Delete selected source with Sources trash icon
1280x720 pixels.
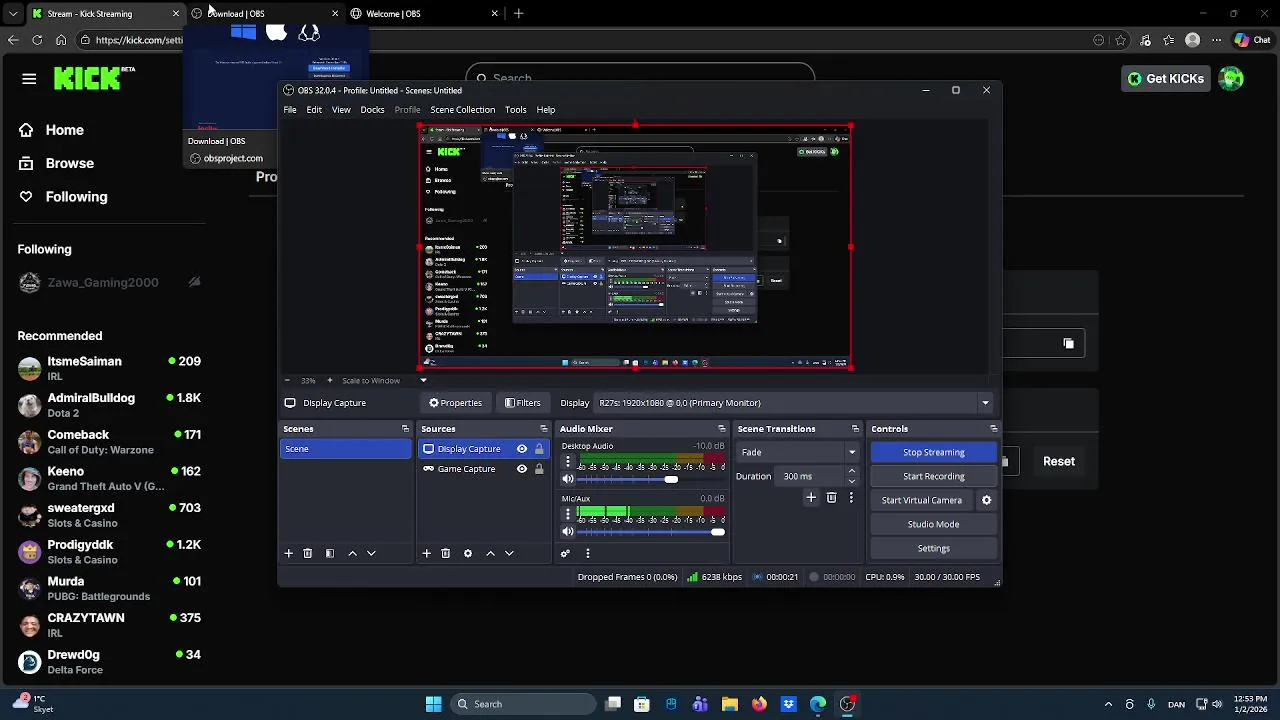446,553
